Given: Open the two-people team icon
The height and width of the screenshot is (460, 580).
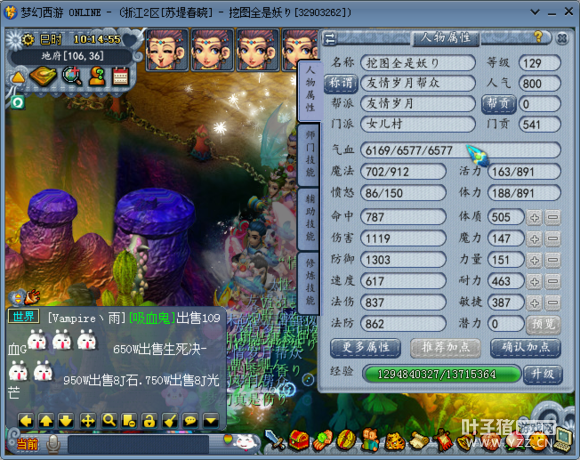Looking at the screenshot, I should click(x=370, y=440).
